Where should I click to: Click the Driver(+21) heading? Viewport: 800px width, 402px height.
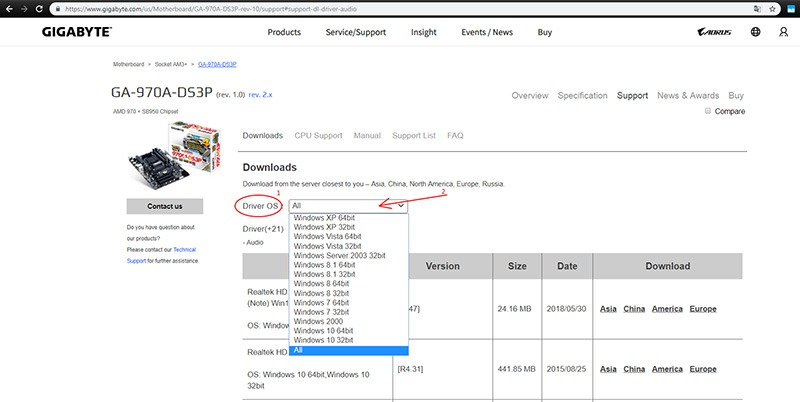(x=263, y=229)
